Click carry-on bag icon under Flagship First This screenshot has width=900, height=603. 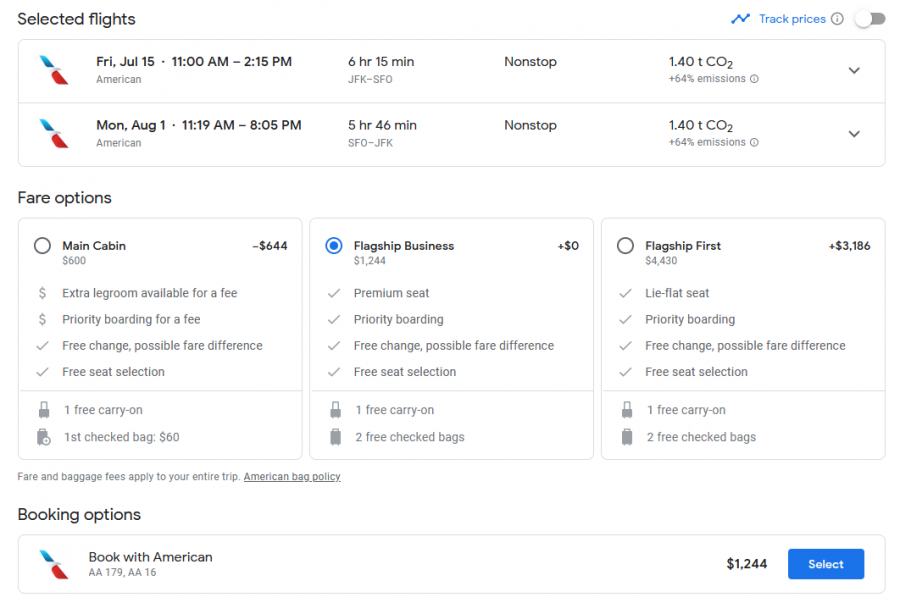pyautogui.click(x=627, y=410)
